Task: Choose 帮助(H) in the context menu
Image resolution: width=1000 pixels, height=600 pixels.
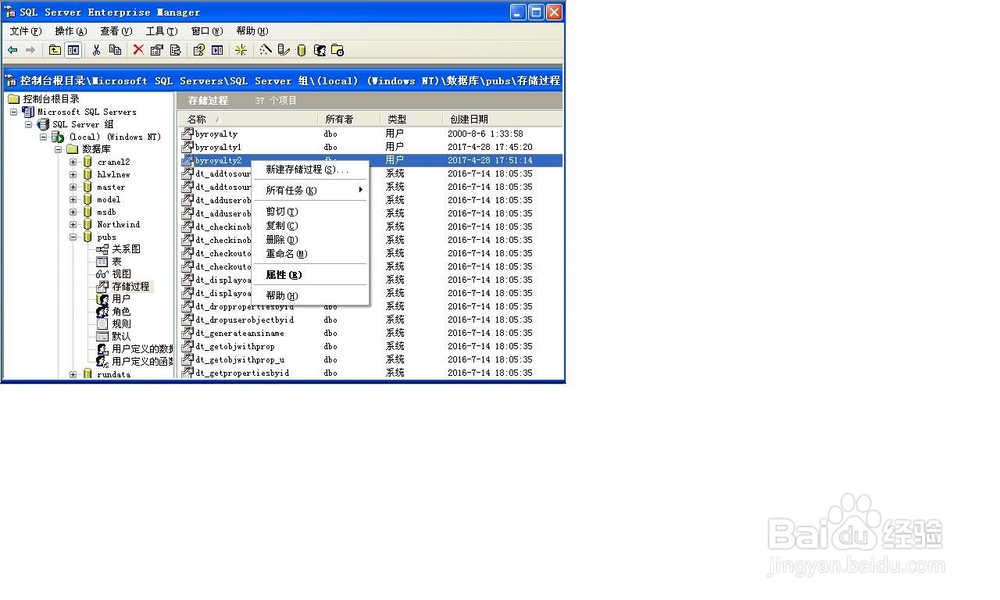Action: pyautogui.click(x=311, y=296)
